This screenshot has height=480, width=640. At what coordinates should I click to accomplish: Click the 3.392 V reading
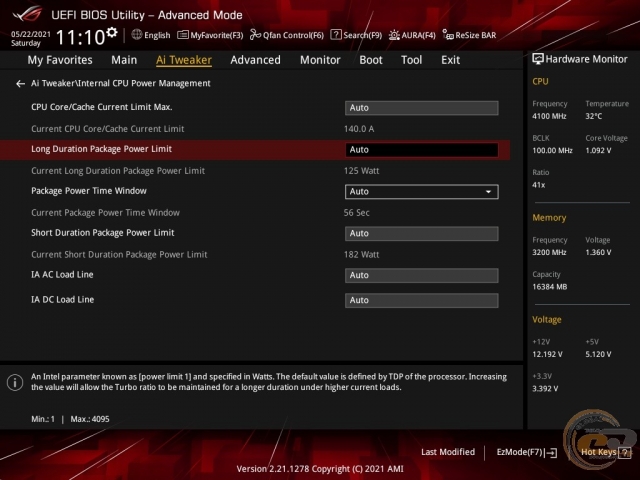coord(545,389)
